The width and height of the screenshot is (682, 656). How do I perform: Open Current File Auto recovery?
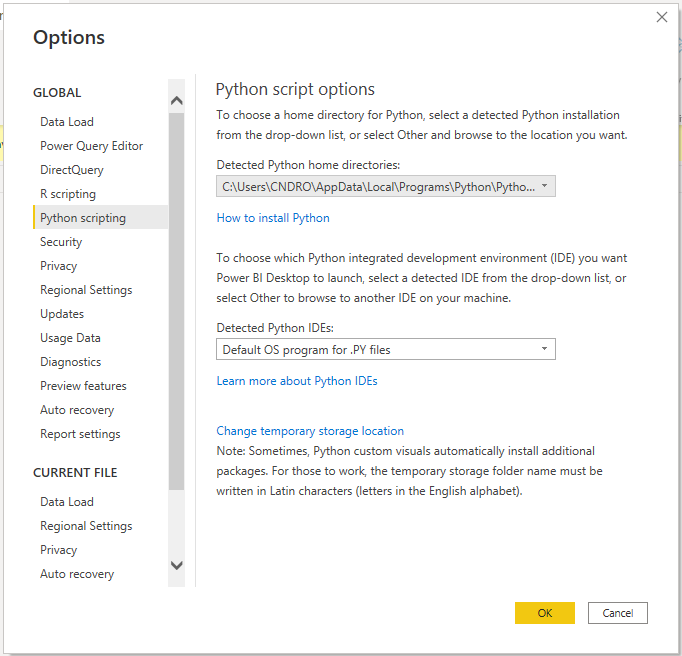(77, 574)
